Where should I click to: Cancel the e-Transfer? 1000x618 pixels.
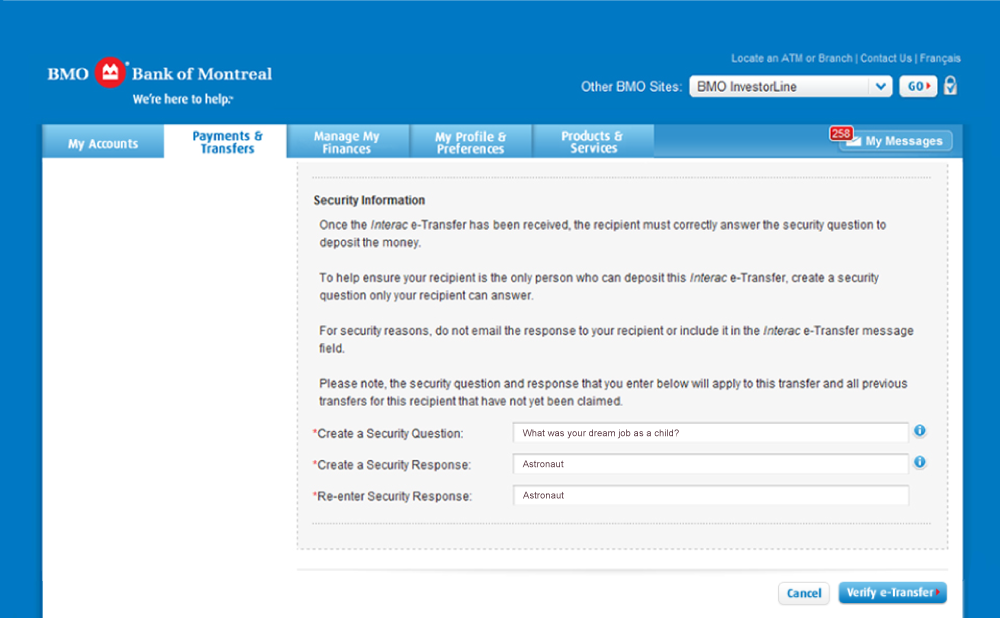click(804, 593)
